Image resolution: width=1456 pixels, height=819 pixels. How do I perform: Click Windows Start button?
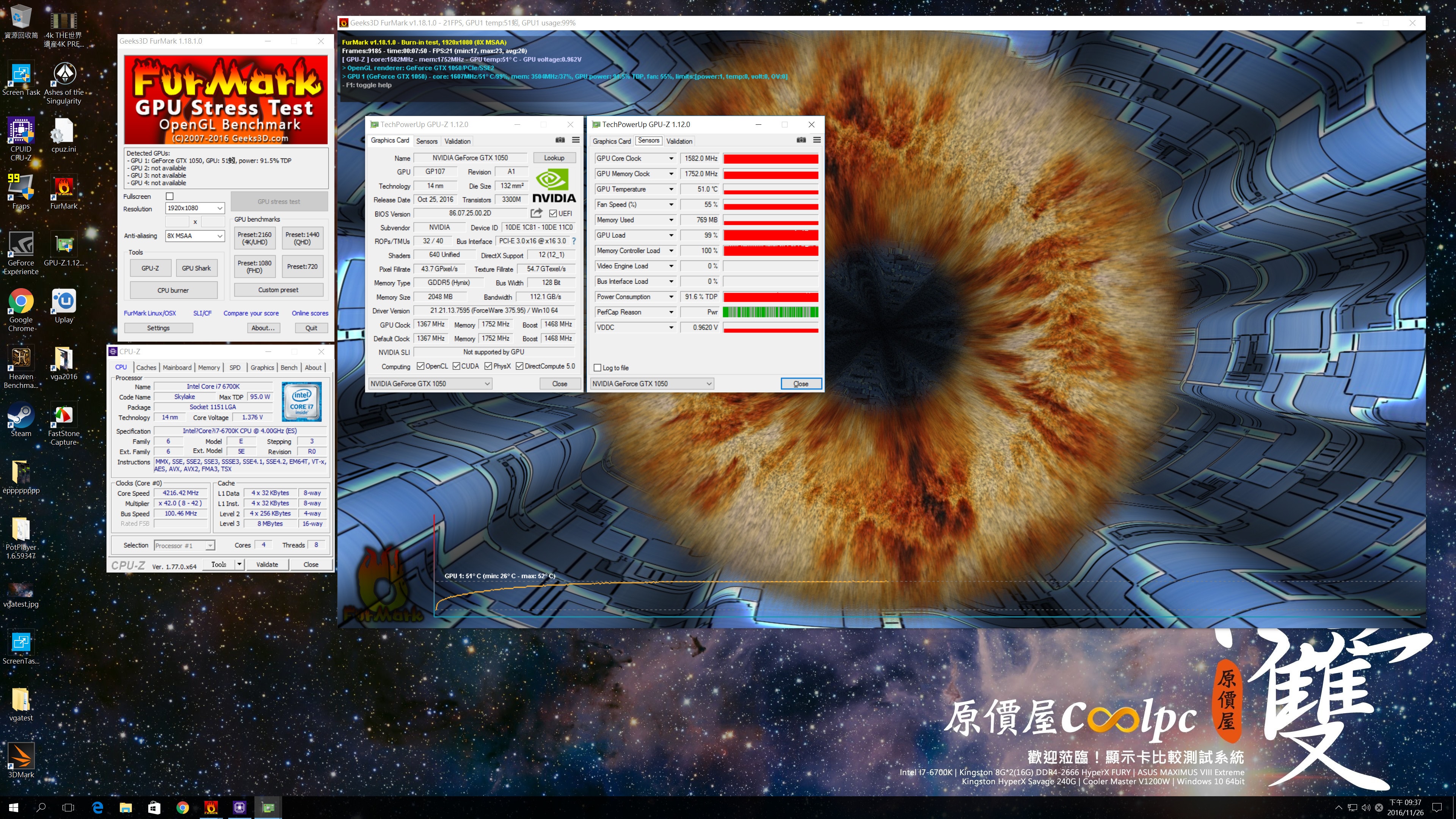(14, 807)
